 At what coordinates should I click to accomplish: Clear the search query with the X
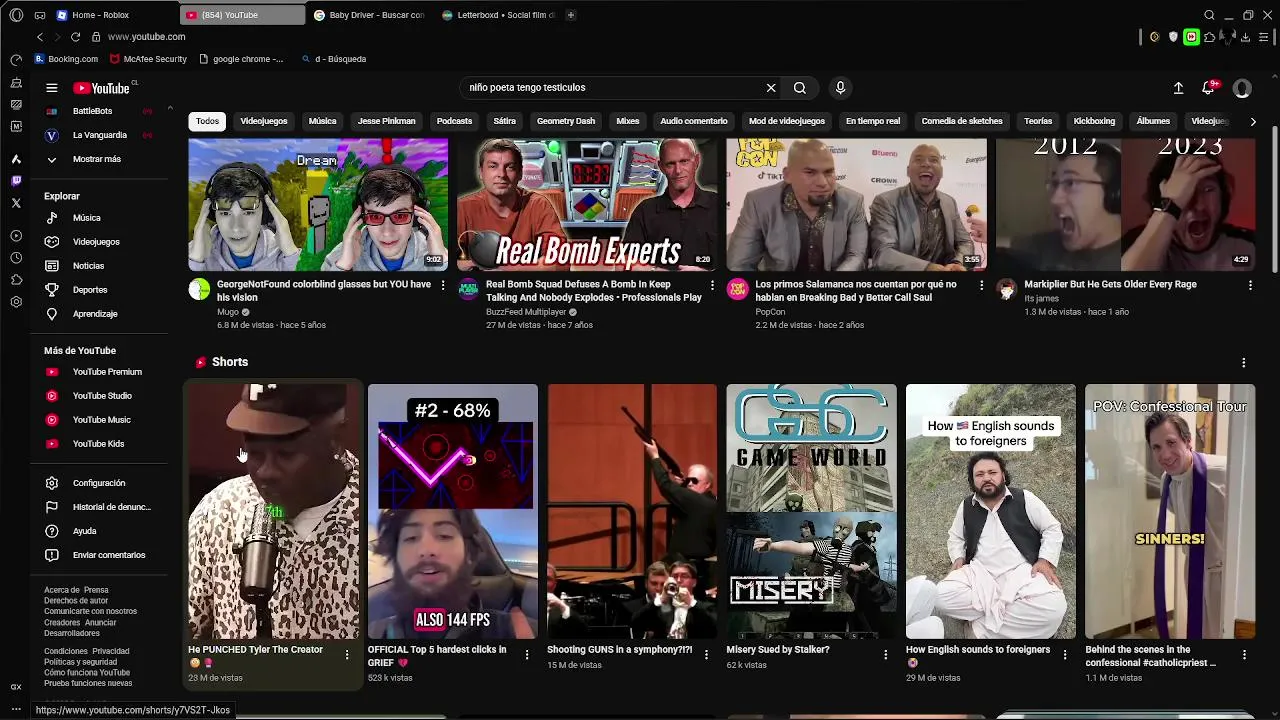pos(771,88)
